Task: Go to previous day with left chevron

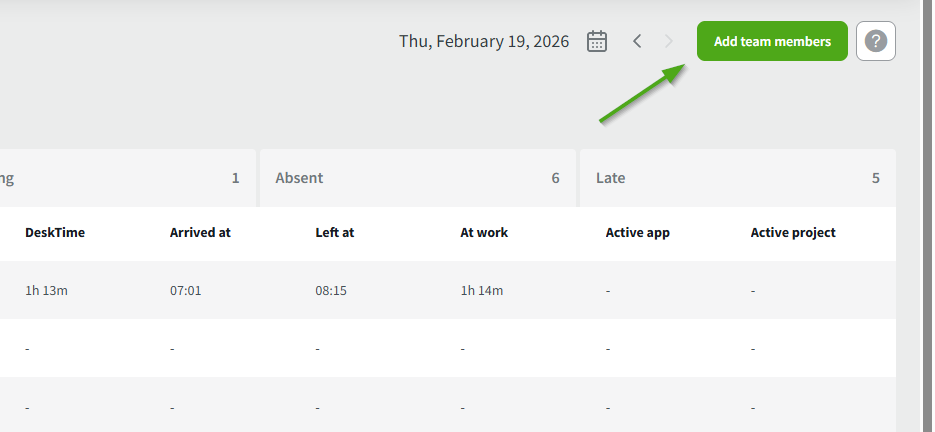Action: [x=637, y=41]
